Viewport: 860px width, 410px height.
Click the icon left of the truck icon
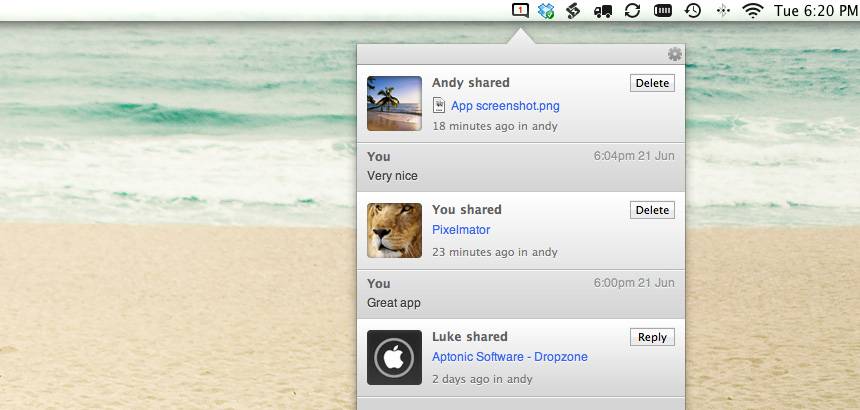pyautogui.click(x=574, y=11)
